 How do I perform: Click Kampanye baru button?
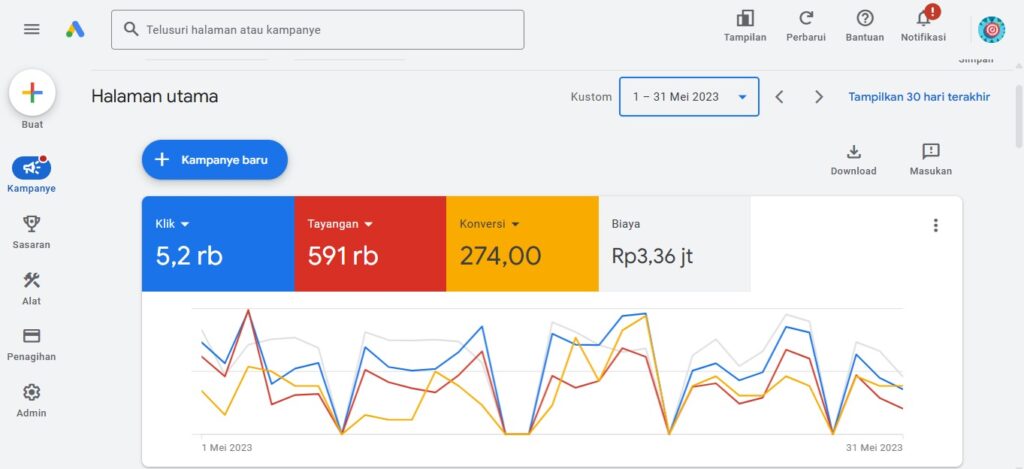coord(214,160)
